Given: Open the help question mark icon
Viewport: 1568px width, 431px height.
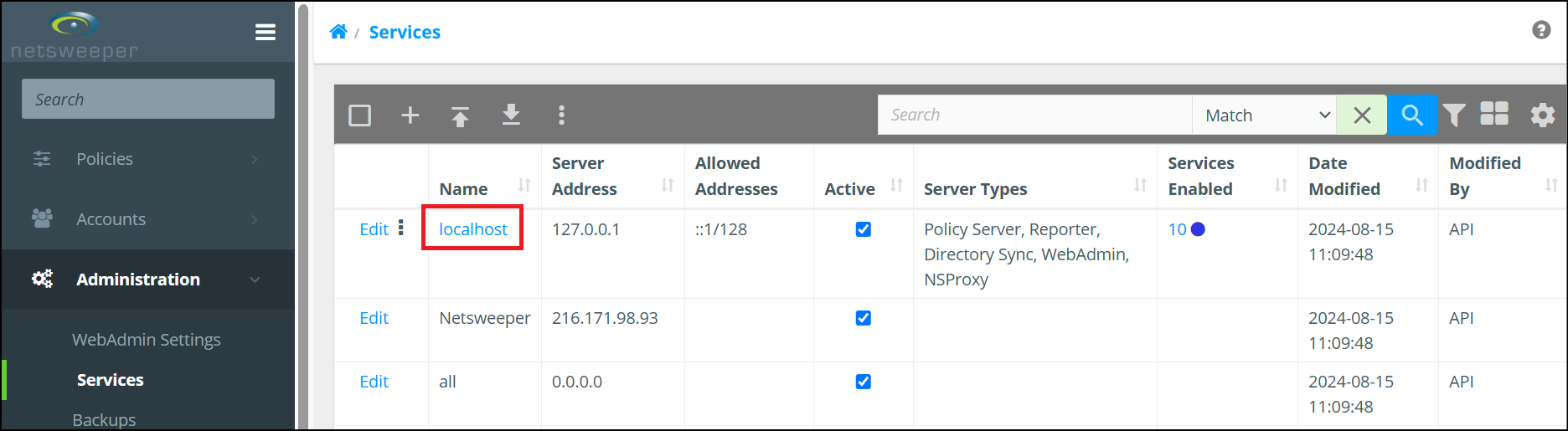Looking at the screenshot, I should [x=1541, y=30].
